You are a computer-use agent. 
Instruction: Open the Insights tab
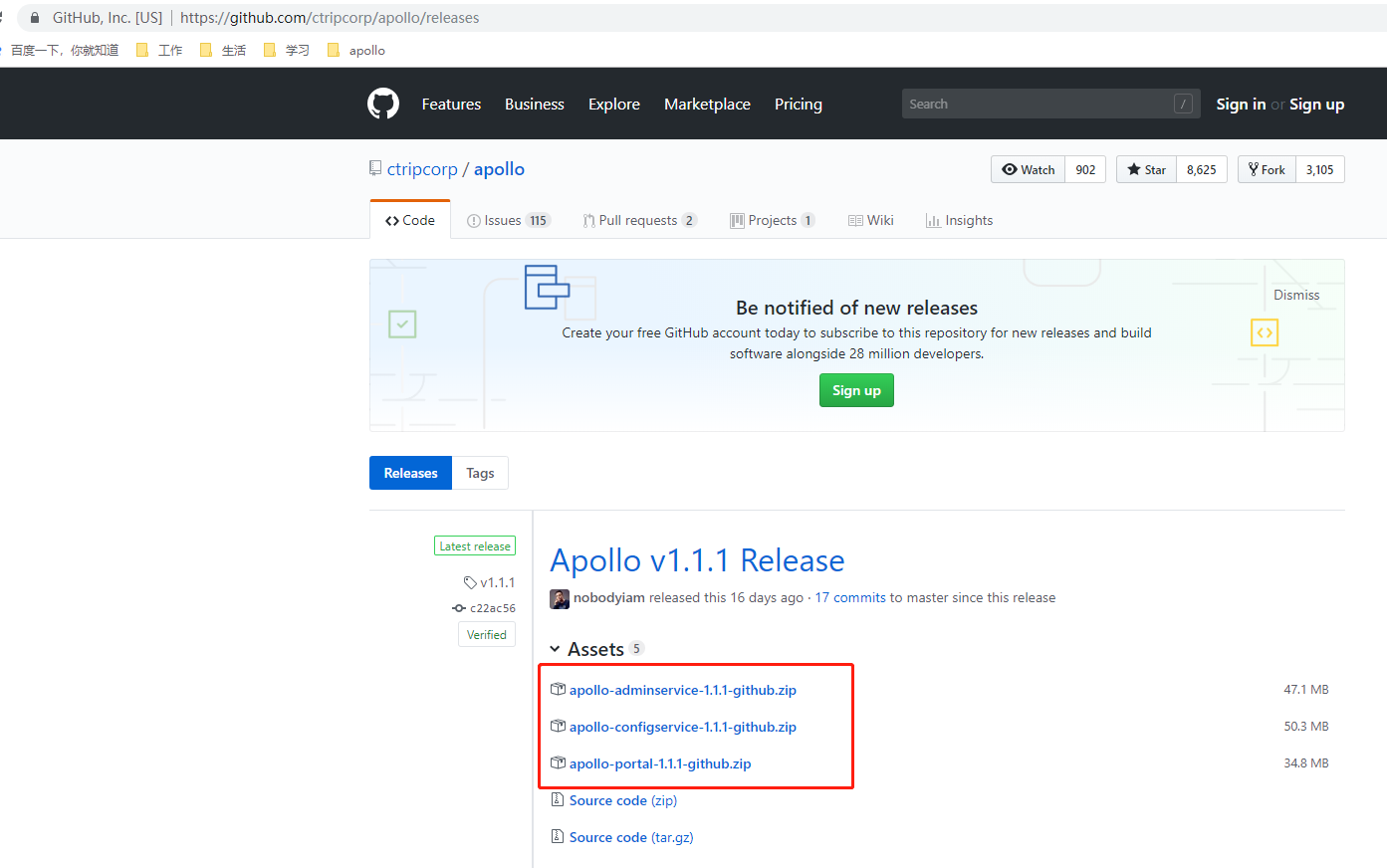959,220
